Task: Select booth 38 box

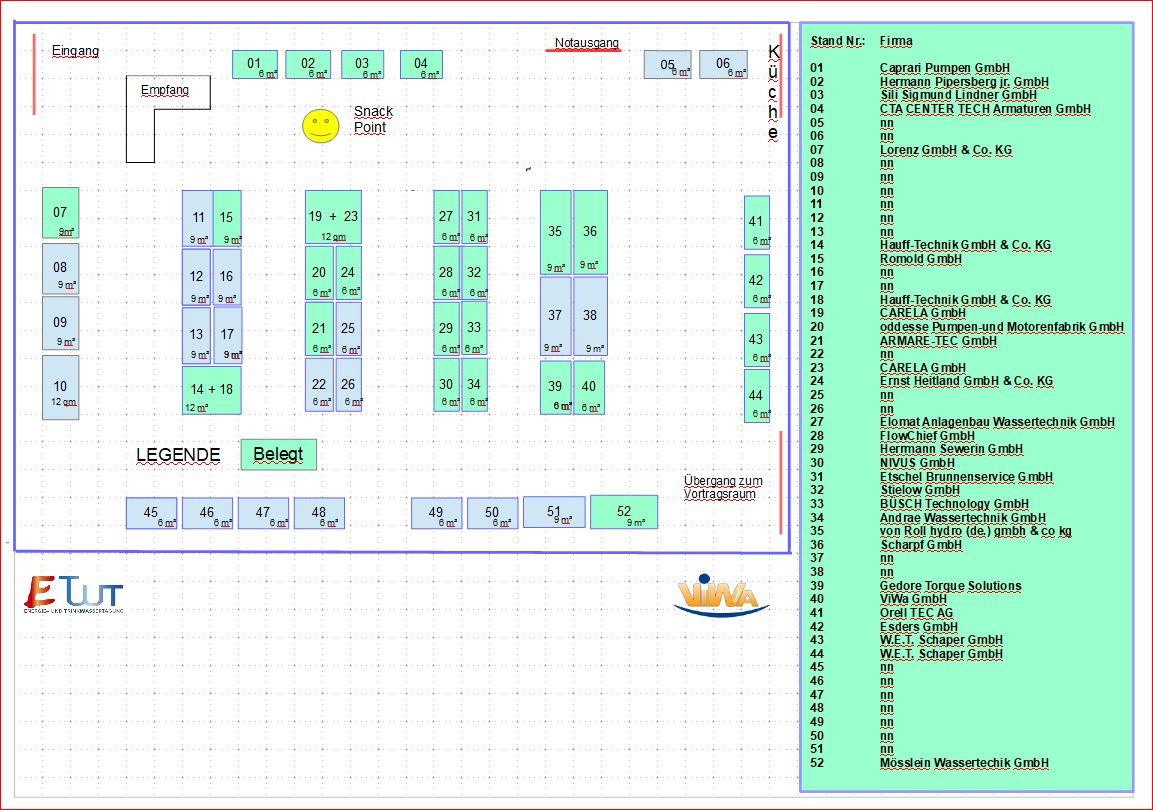Action: coord(590,317)
